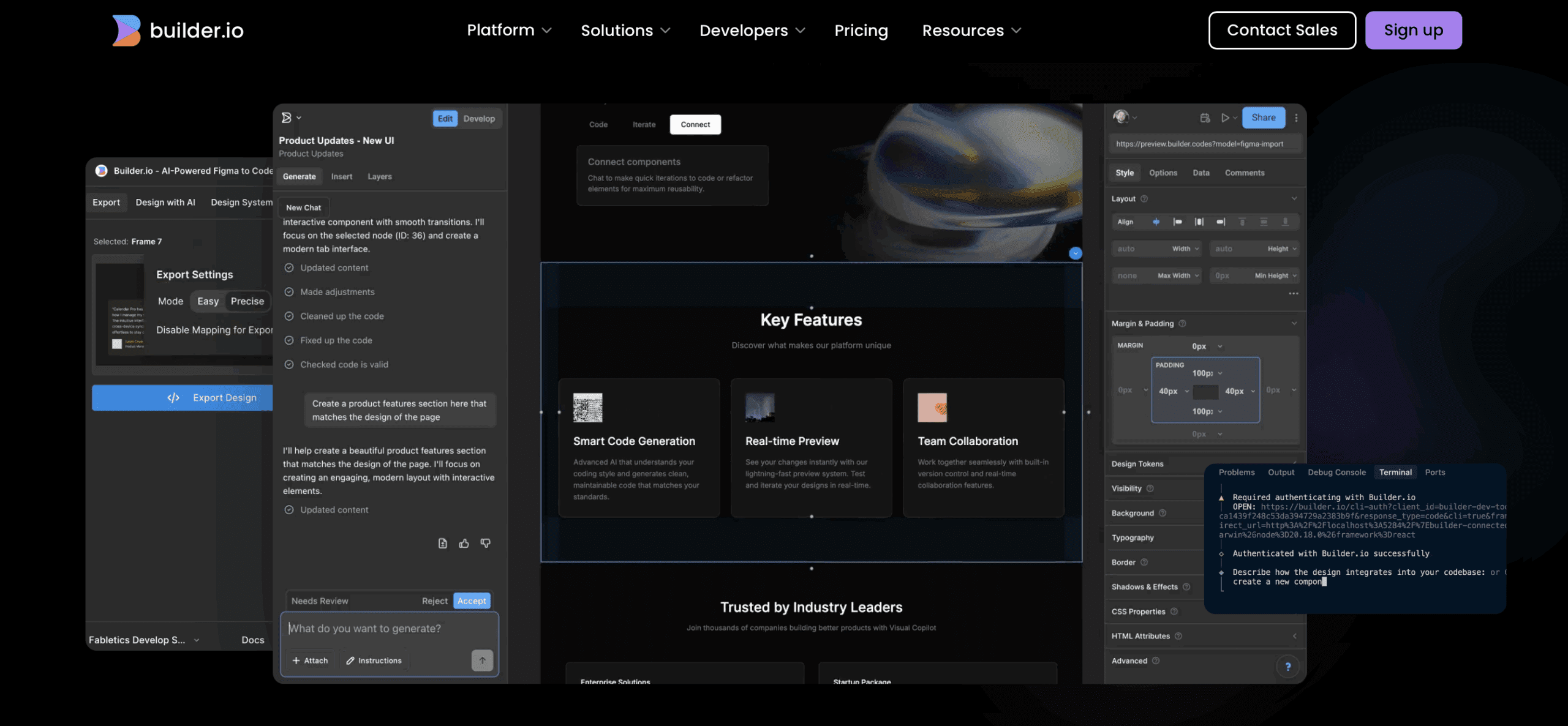Expand the Resources menu

[971, 30]
